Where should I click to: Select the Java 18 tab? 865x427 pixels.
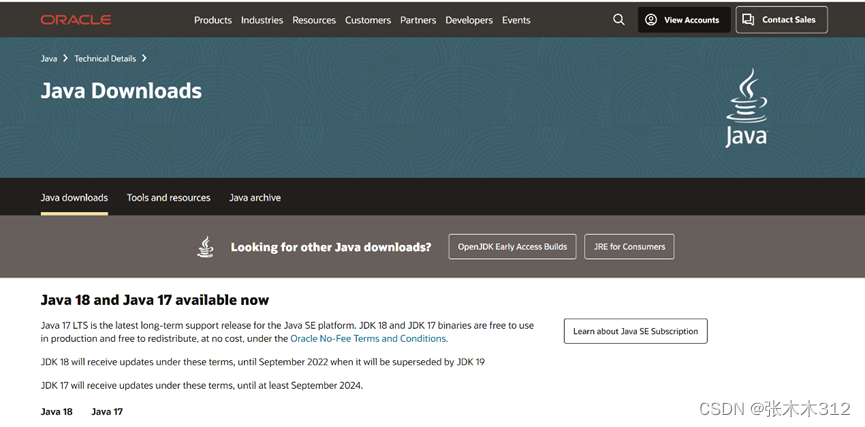56,412
